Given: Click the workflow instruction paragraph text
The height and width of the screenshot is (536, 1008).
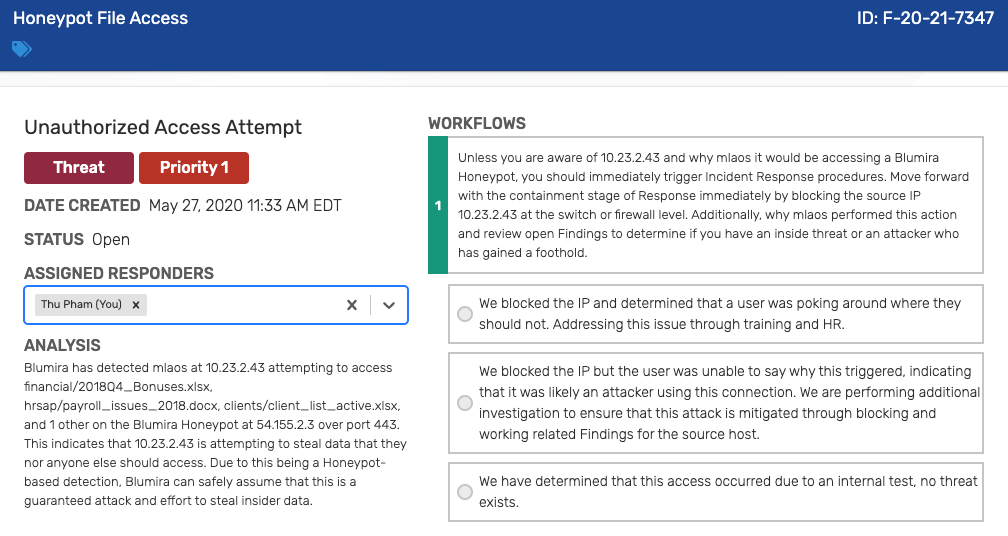Looking at the screenshot, I should click(x=714, y=205).
